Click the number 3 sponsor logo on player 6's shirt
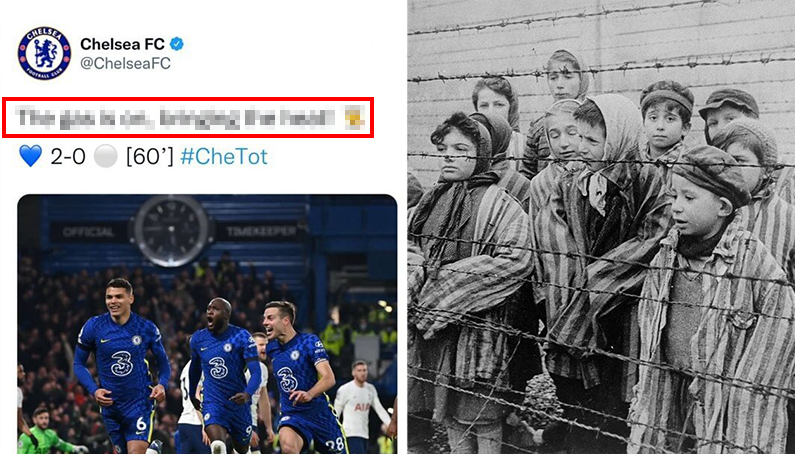The width and height of the screenshot is (795, 454). pos(122,364)
